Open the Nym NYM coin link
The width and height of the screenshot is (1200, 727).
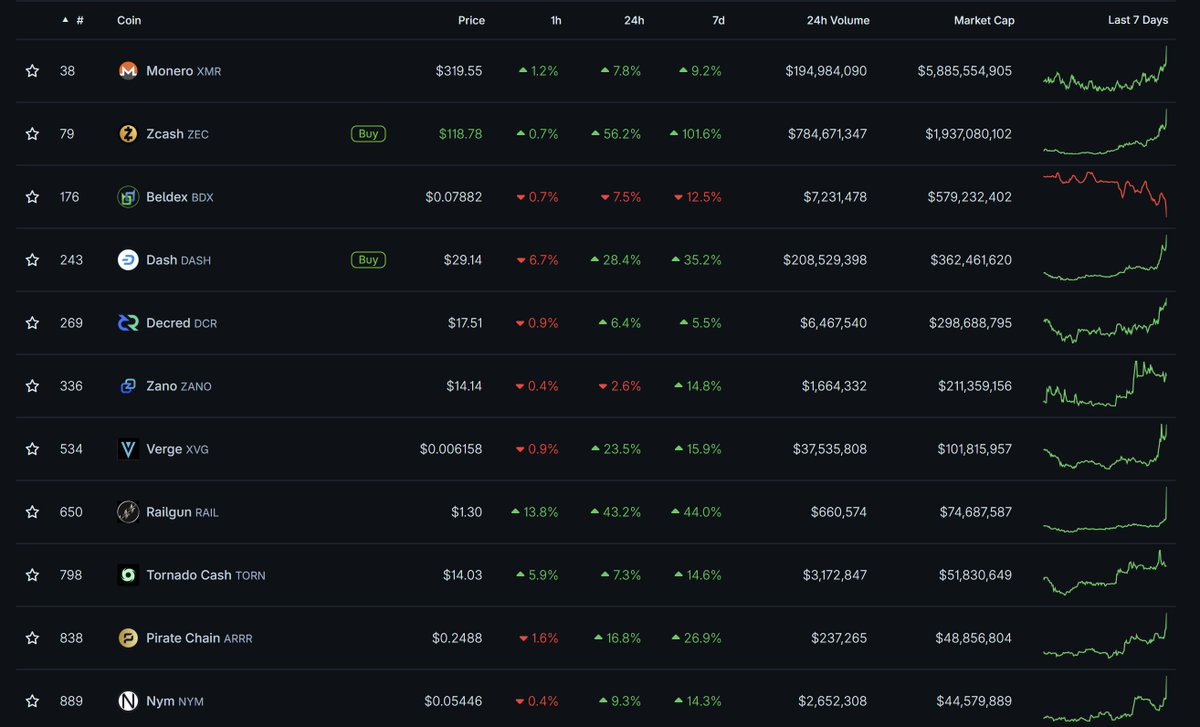[x=175, y=701]
